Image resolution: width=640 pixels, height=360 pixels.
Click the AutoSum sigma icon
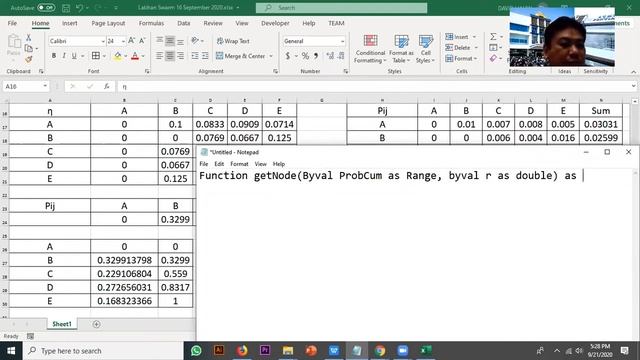point(493,37)
